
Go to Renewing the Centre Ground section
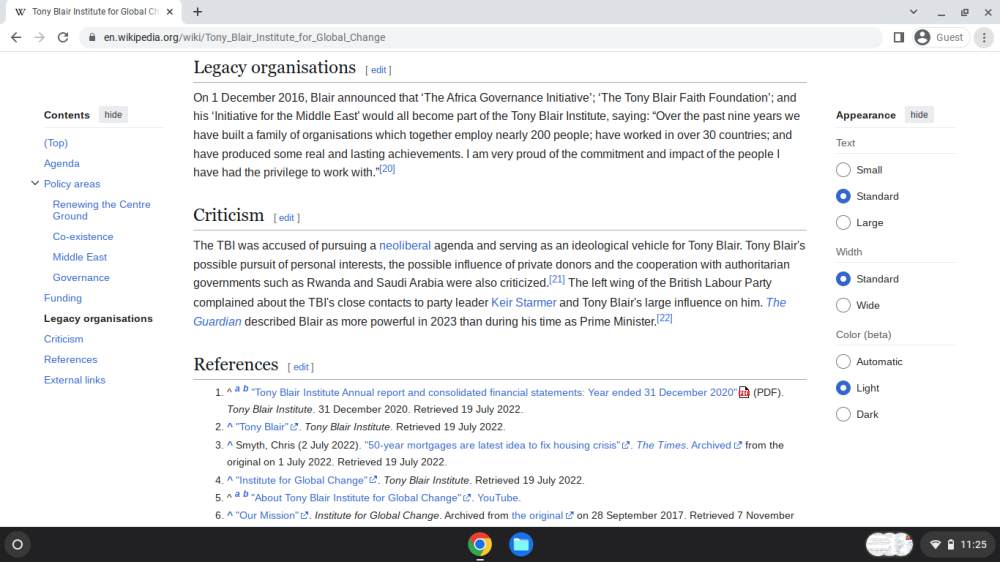tap(101, 210)
